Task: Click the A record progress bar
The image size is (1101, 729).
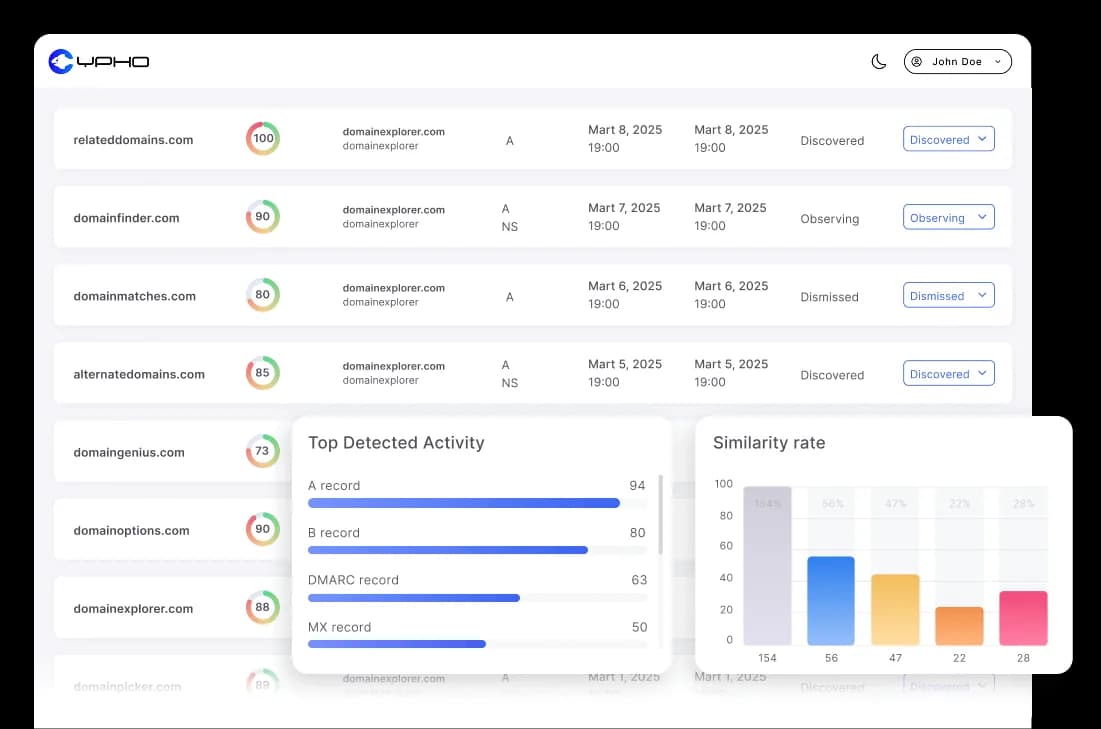Action: click(464, 503)
